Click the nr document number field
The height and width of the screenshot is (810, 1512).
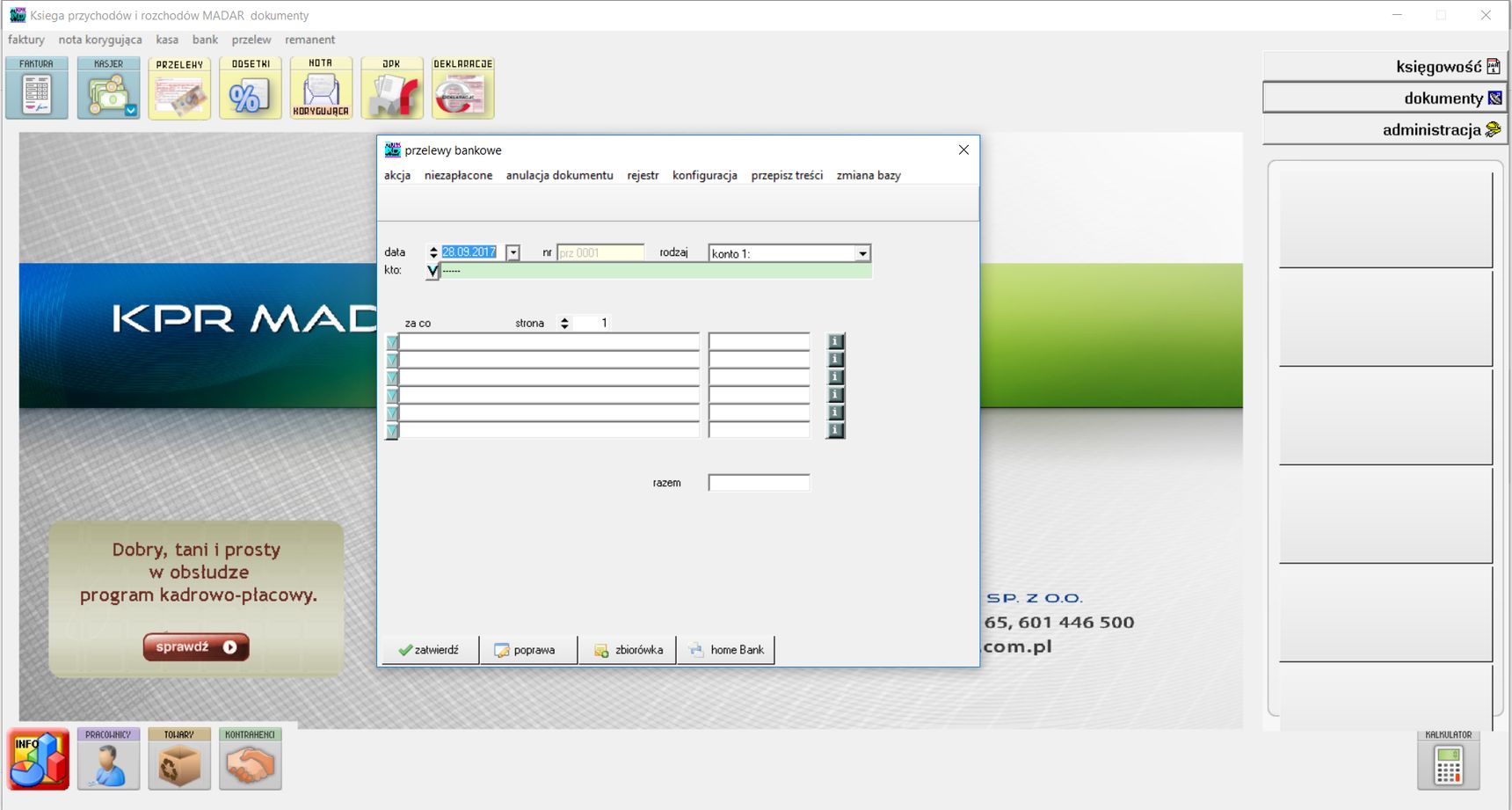(x=600, y=252)
